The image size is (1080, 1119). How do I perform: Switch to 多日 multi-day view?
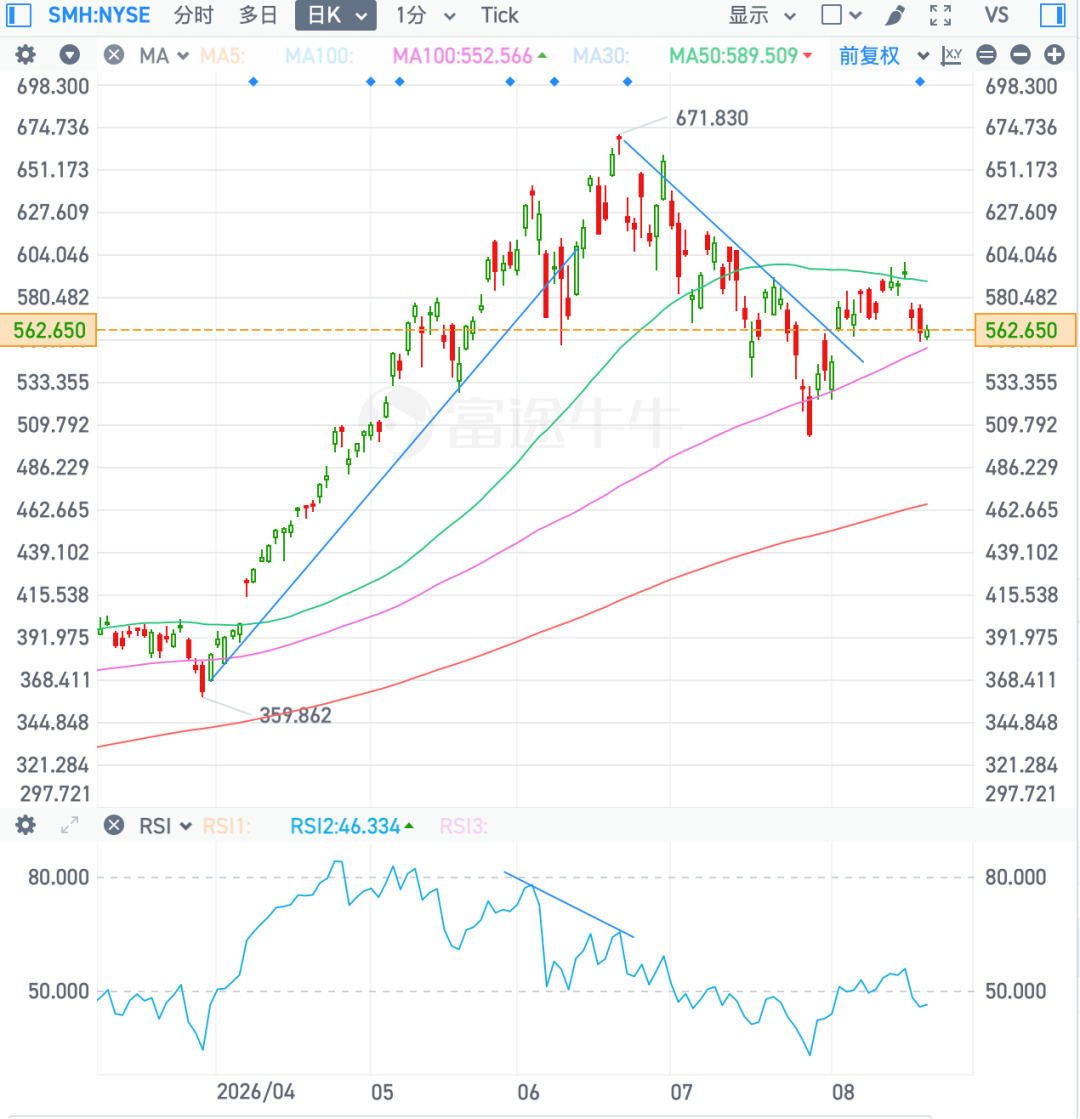pos(258,15)
